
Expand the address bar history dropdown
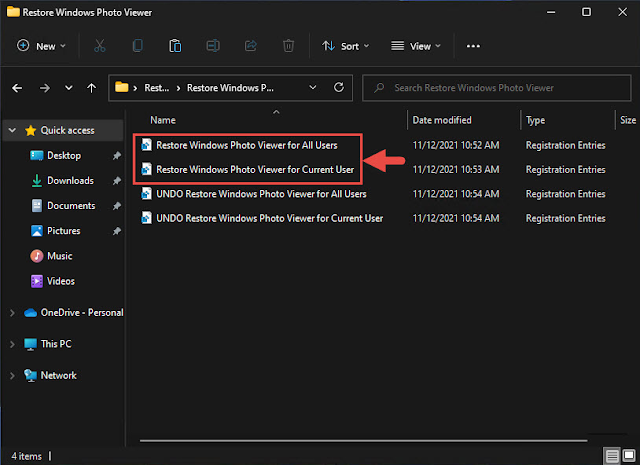[313, 87]
